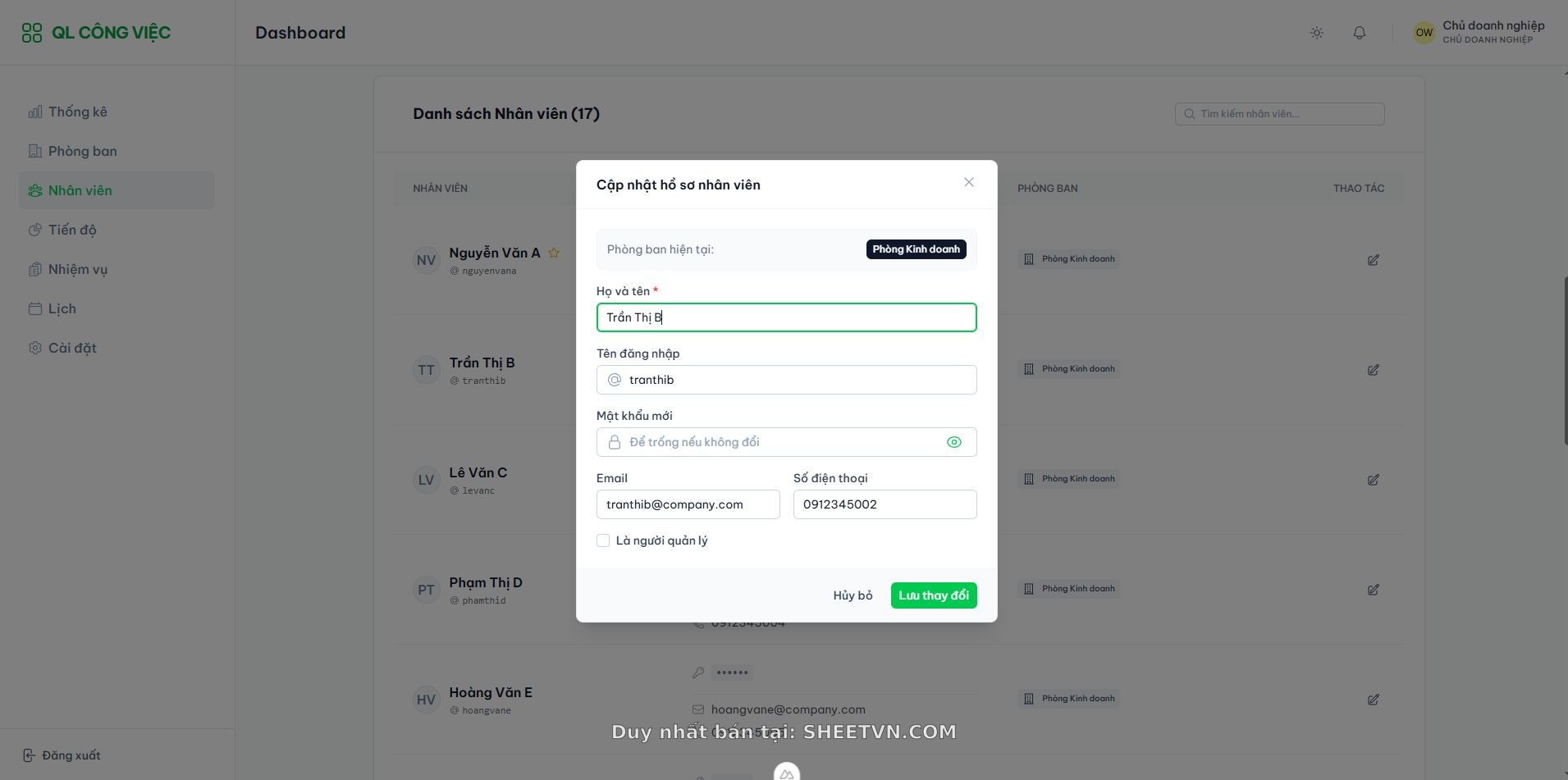Viewport: 1568px width, 780px height.
Task: Open the Thống kê menu item
Action: click(77, 112)
